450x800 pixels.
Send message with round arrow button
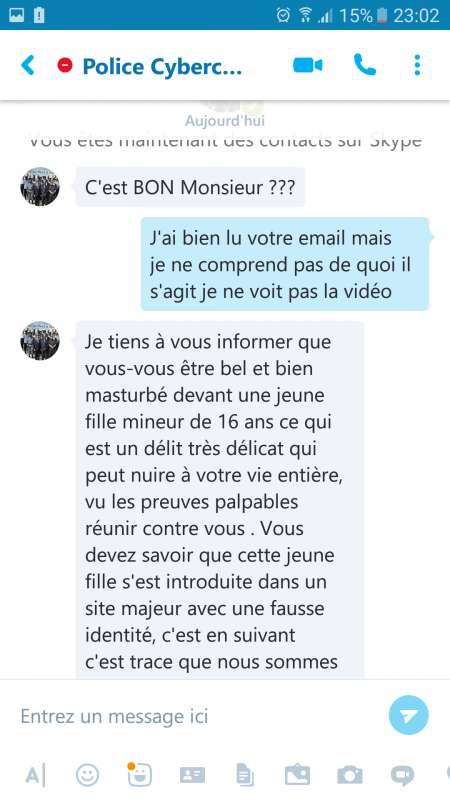pyautogui.click(x=409, y=715)
